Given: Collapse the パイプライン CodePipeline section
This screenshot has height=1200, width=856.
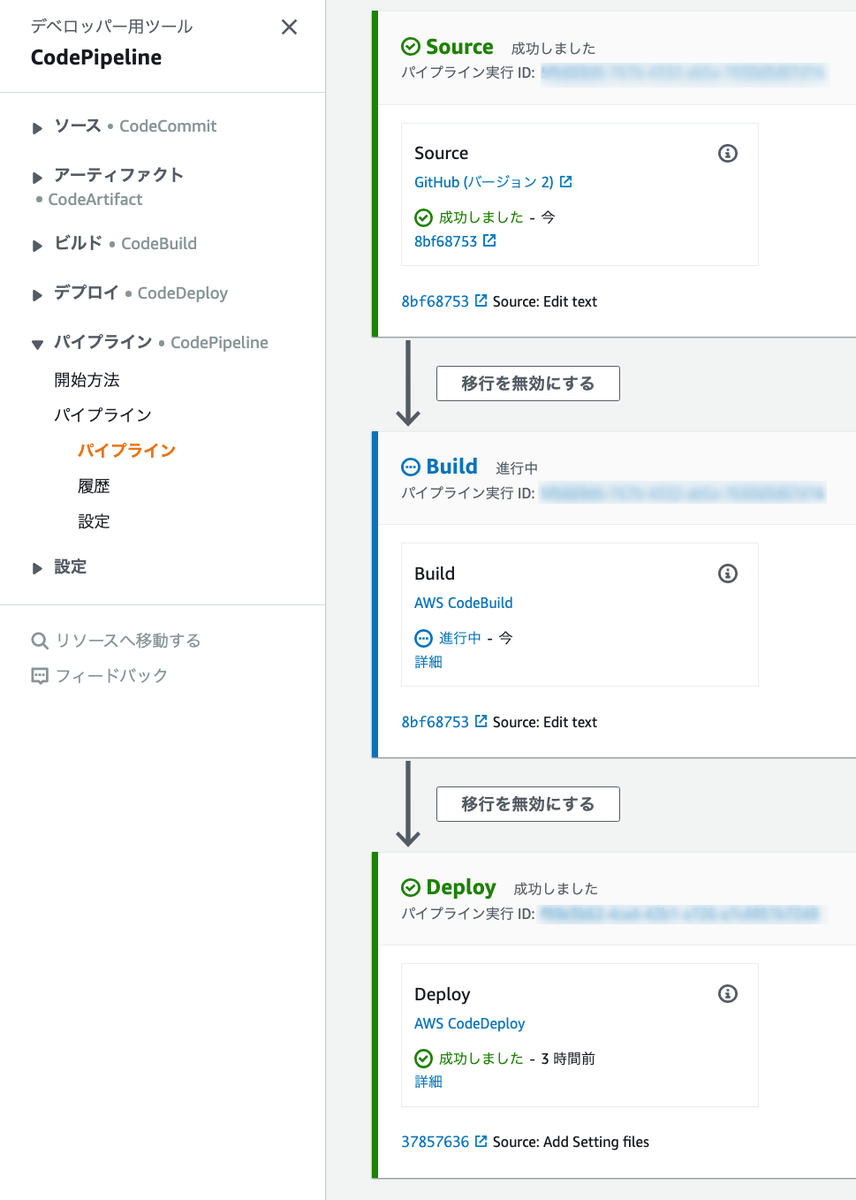Looking at the screenshot, I should tap(37, 344).
